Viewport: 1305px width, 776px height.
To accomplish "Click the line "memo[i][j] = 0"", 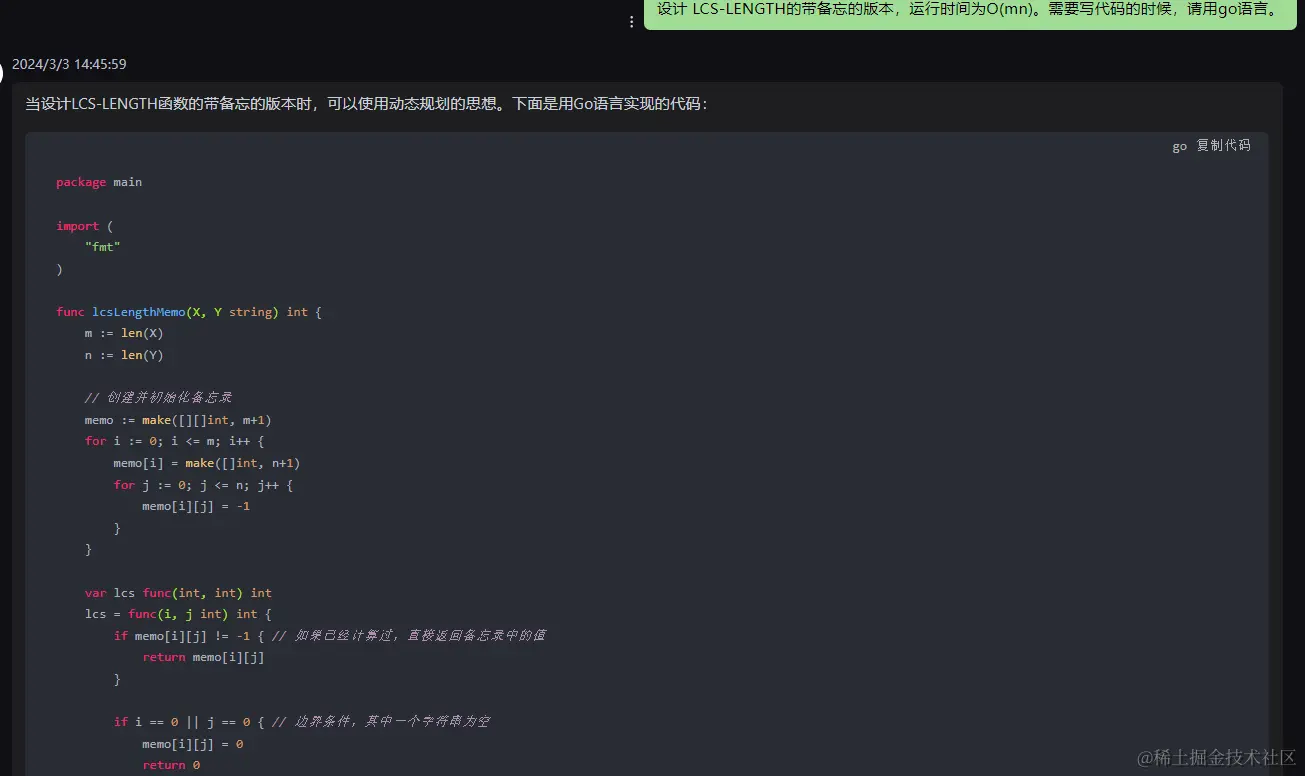I will [192, 744].
